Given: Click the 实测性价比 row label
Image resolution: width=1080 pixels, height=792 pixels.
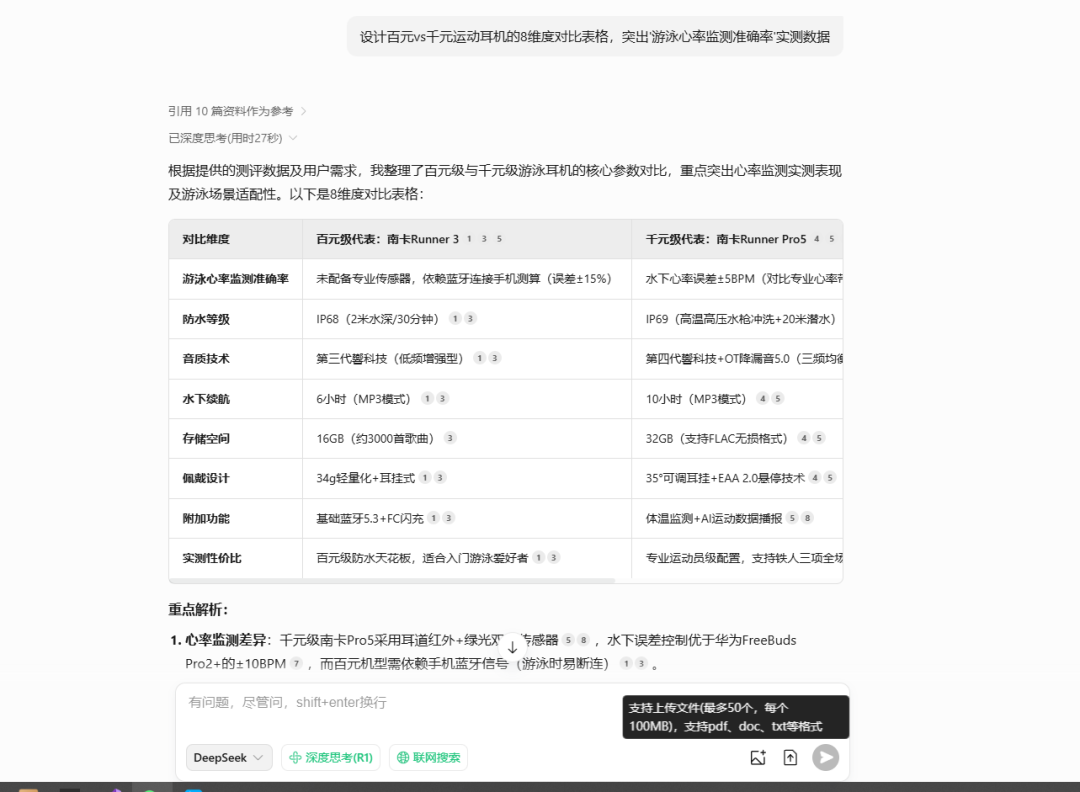Looking at the screenshot, I should click(211, 558).
